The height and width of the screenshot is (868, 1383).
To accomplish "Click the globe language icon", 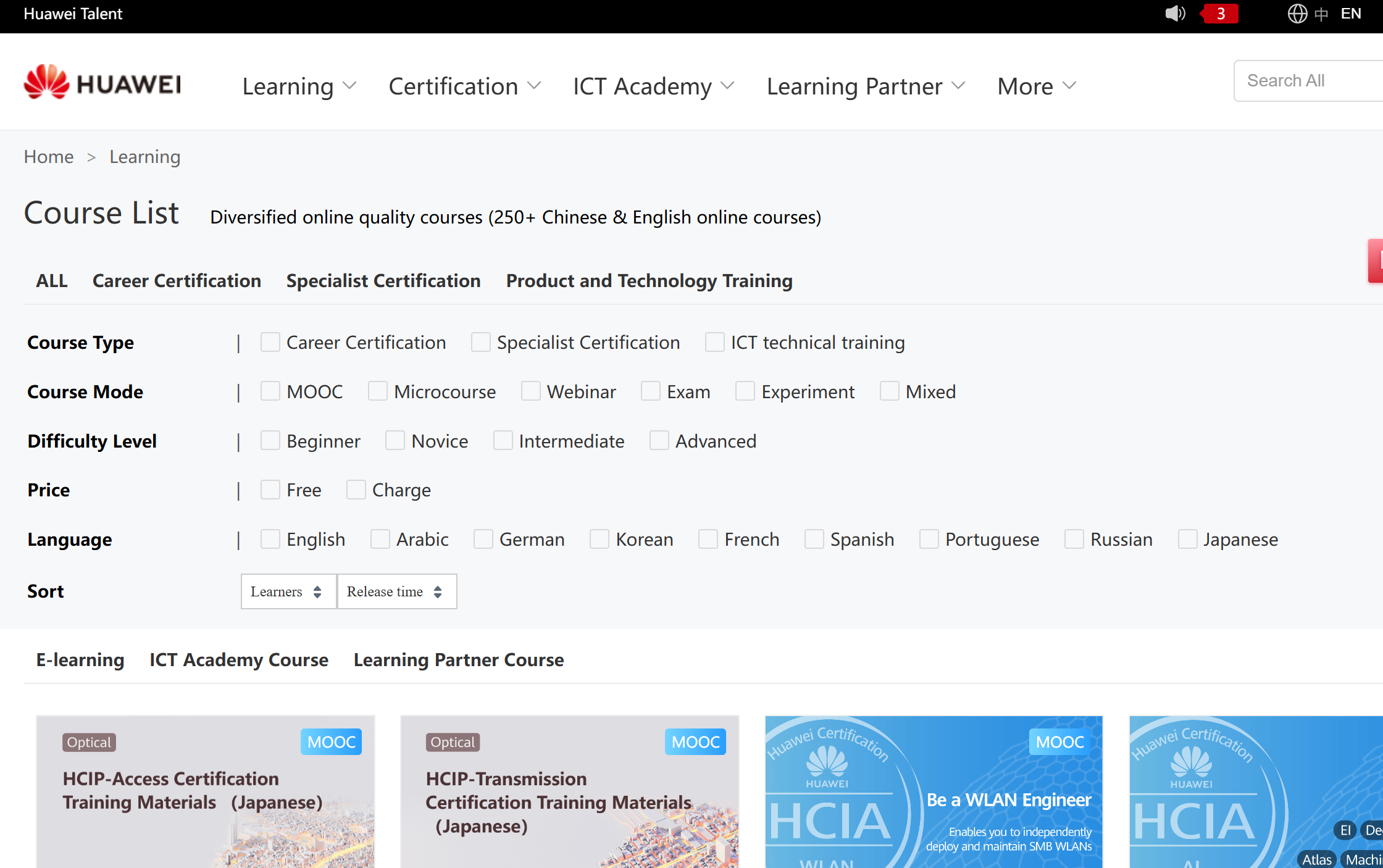I will (1297, 14).
